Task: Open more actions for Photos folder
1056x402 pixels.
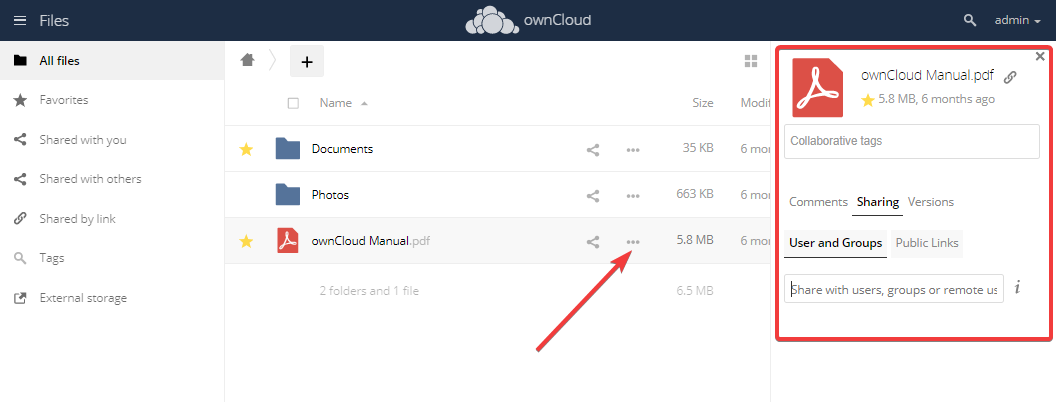Action: coord(632,196)
